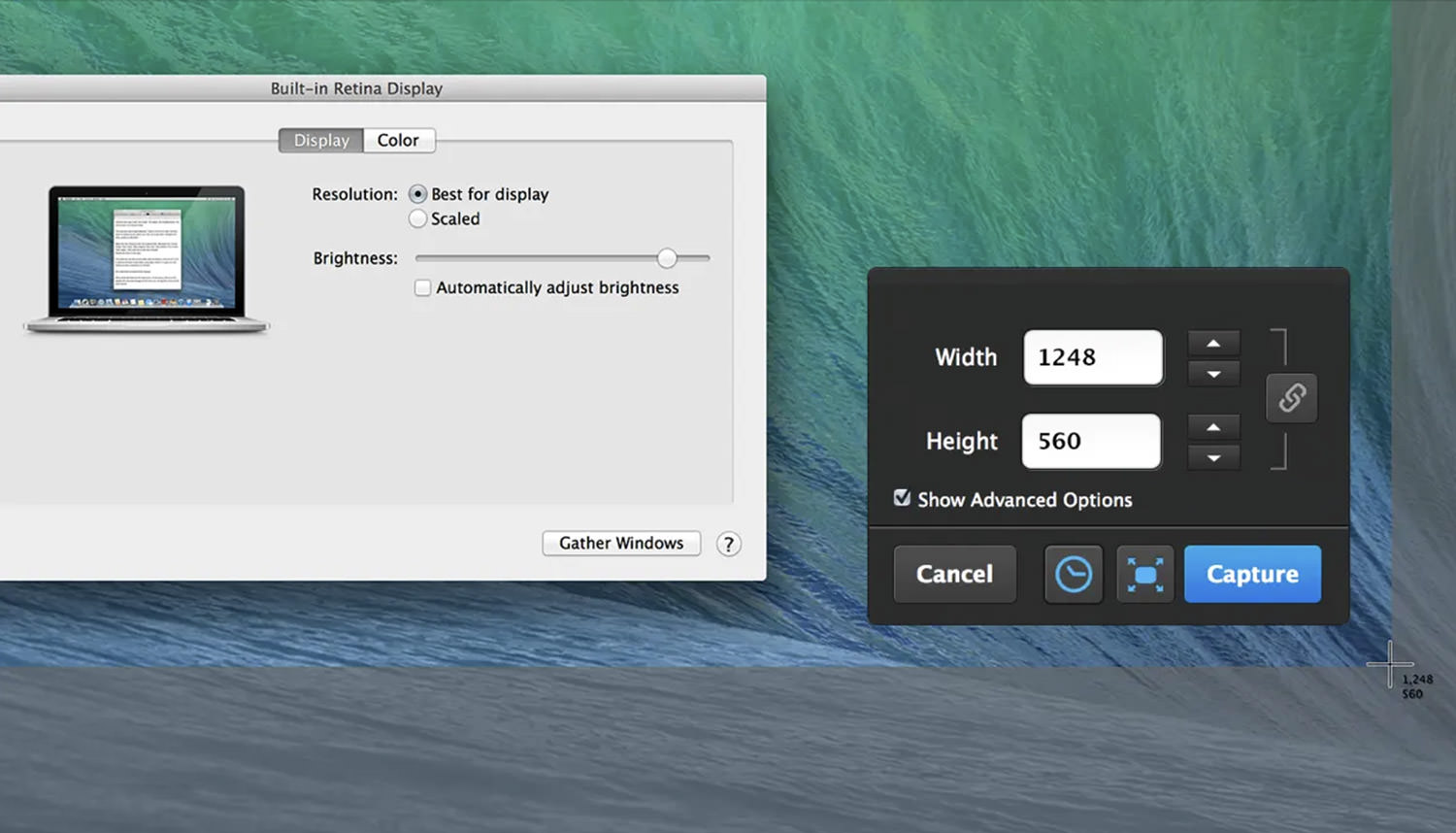Decrease Height with the down stepper
This screenshot has width=1456, height=833.
[x=1213, y=457]
